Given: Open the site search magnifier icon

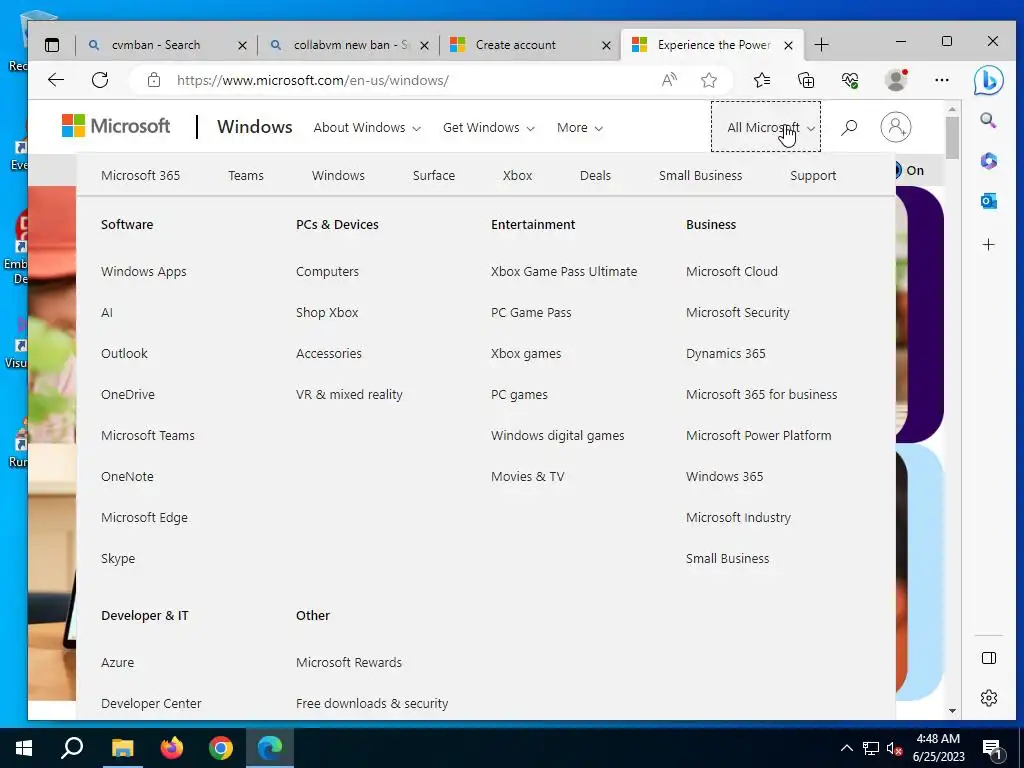Looking at the screenshot, I should 849,127.
